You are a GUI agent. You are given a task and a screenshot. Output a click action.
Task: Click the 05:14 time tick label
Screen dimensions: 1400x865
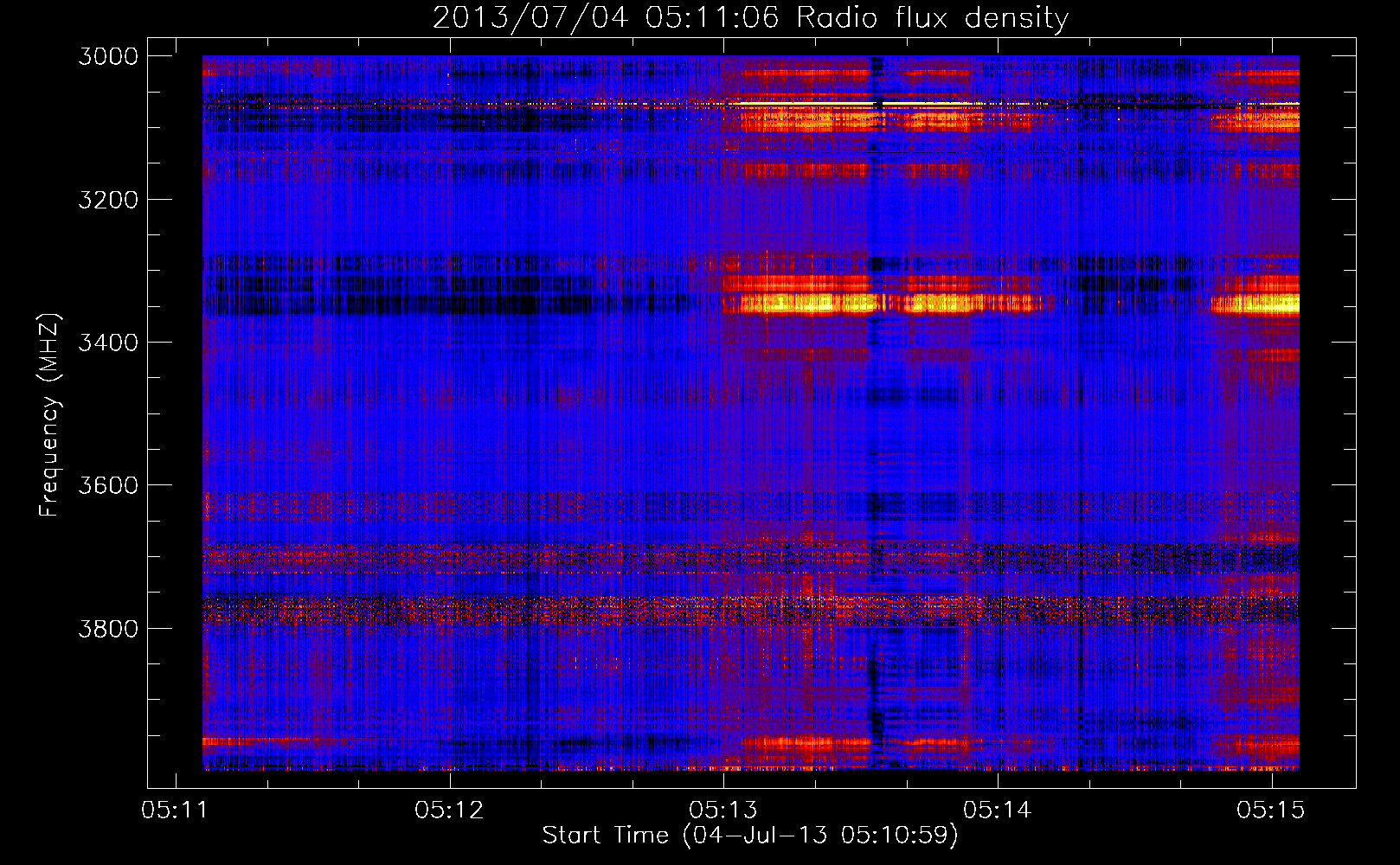coord(998,811)
